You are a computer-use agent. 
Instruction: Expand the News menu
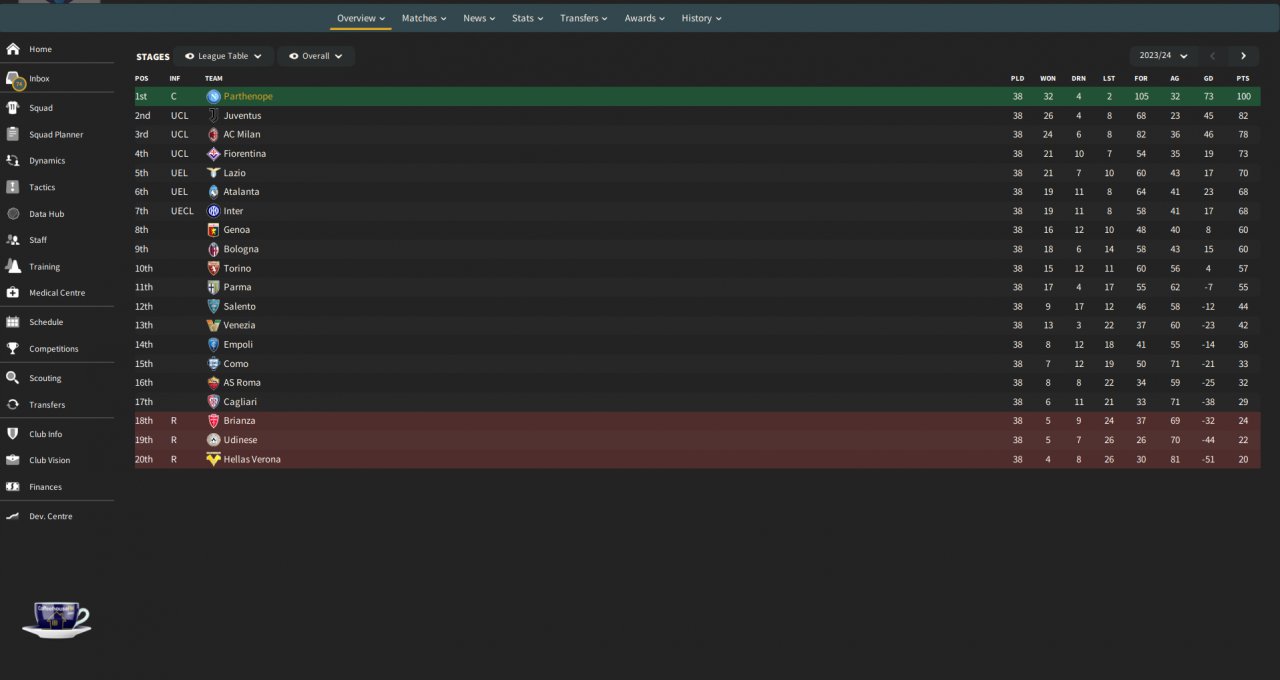coord(480,18)
